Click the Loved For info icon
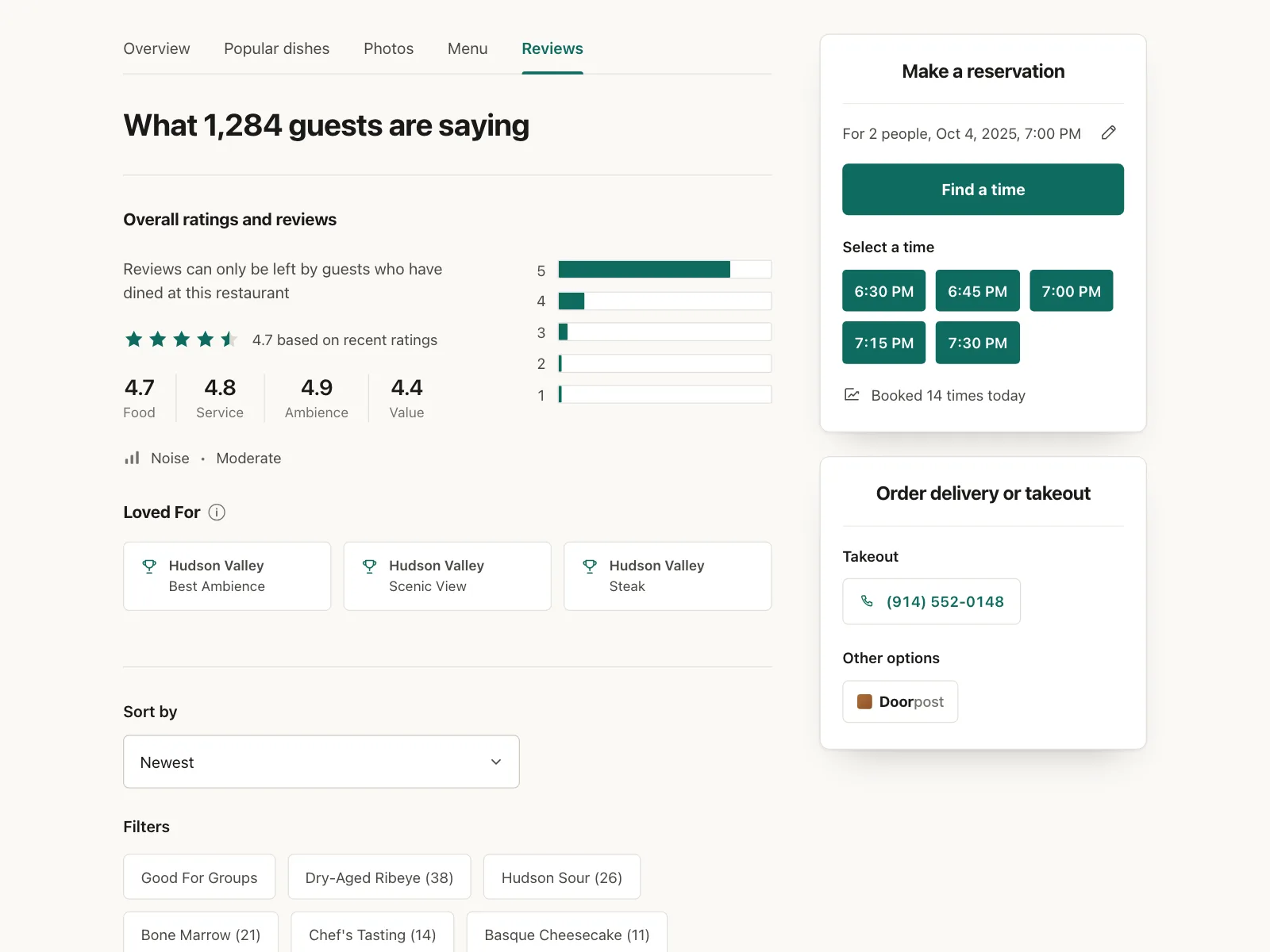The height and width of the screenshot is (952, 1270). click(217, 512)
